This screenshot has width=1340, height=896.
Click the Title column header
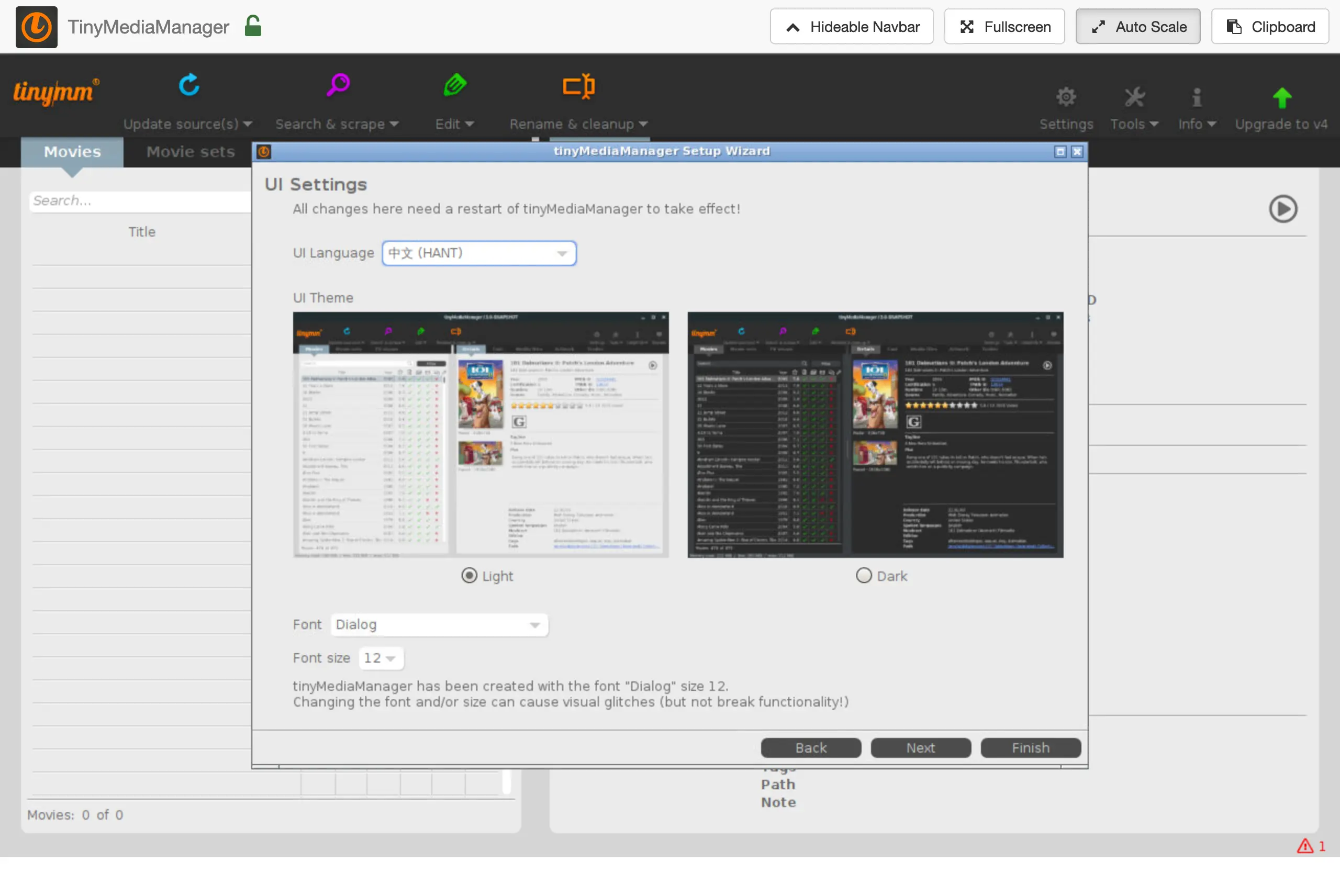point(142,232)
